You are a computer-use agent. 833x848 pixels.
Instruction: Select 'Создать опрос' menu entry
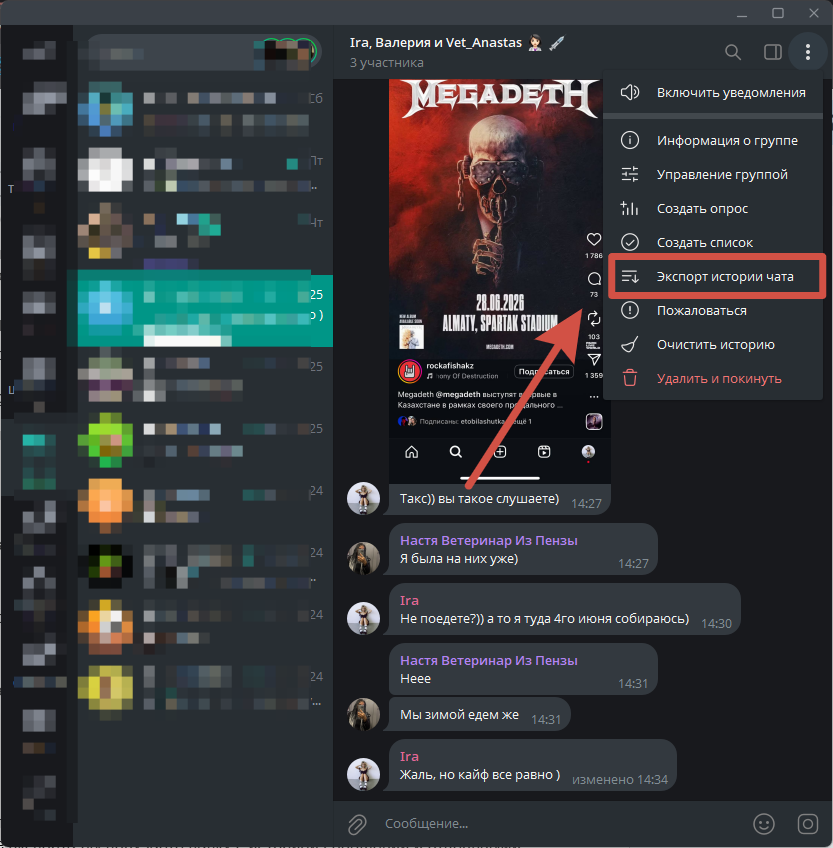click(x=712, y=209)
